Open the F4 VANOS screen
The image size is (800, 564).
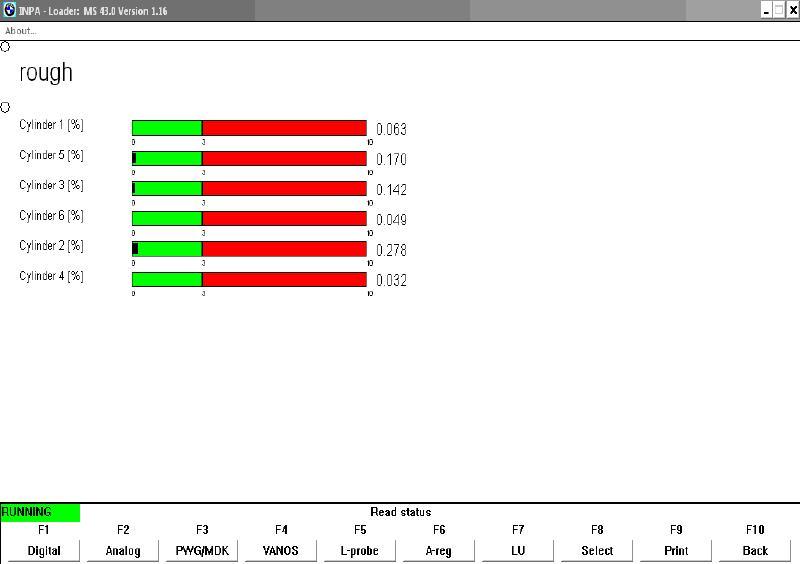pos(281,550)
